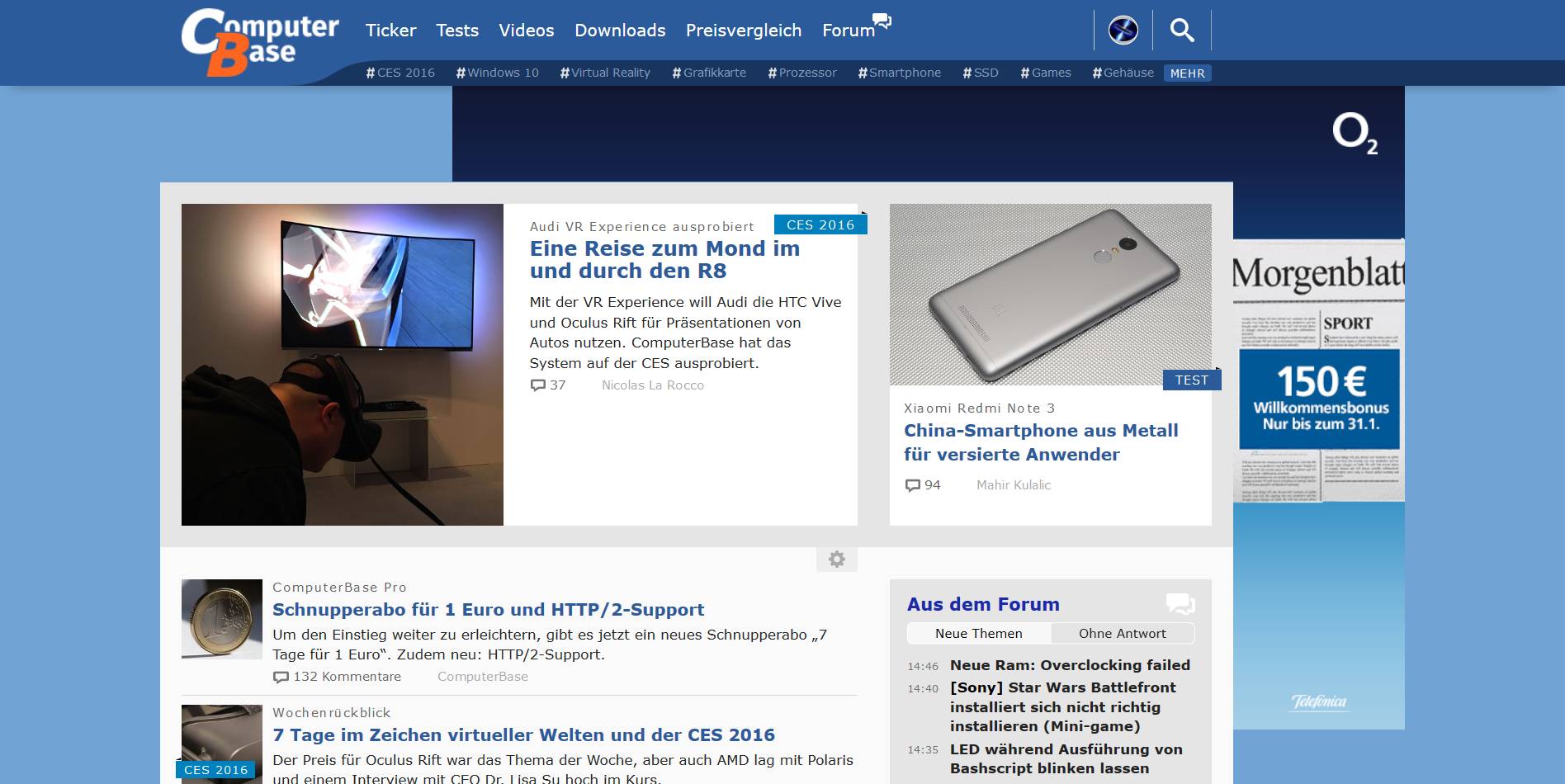Select the #Windows 10 topic tag
This screenshot has width=1565, height=784.
tap(498, 73)
